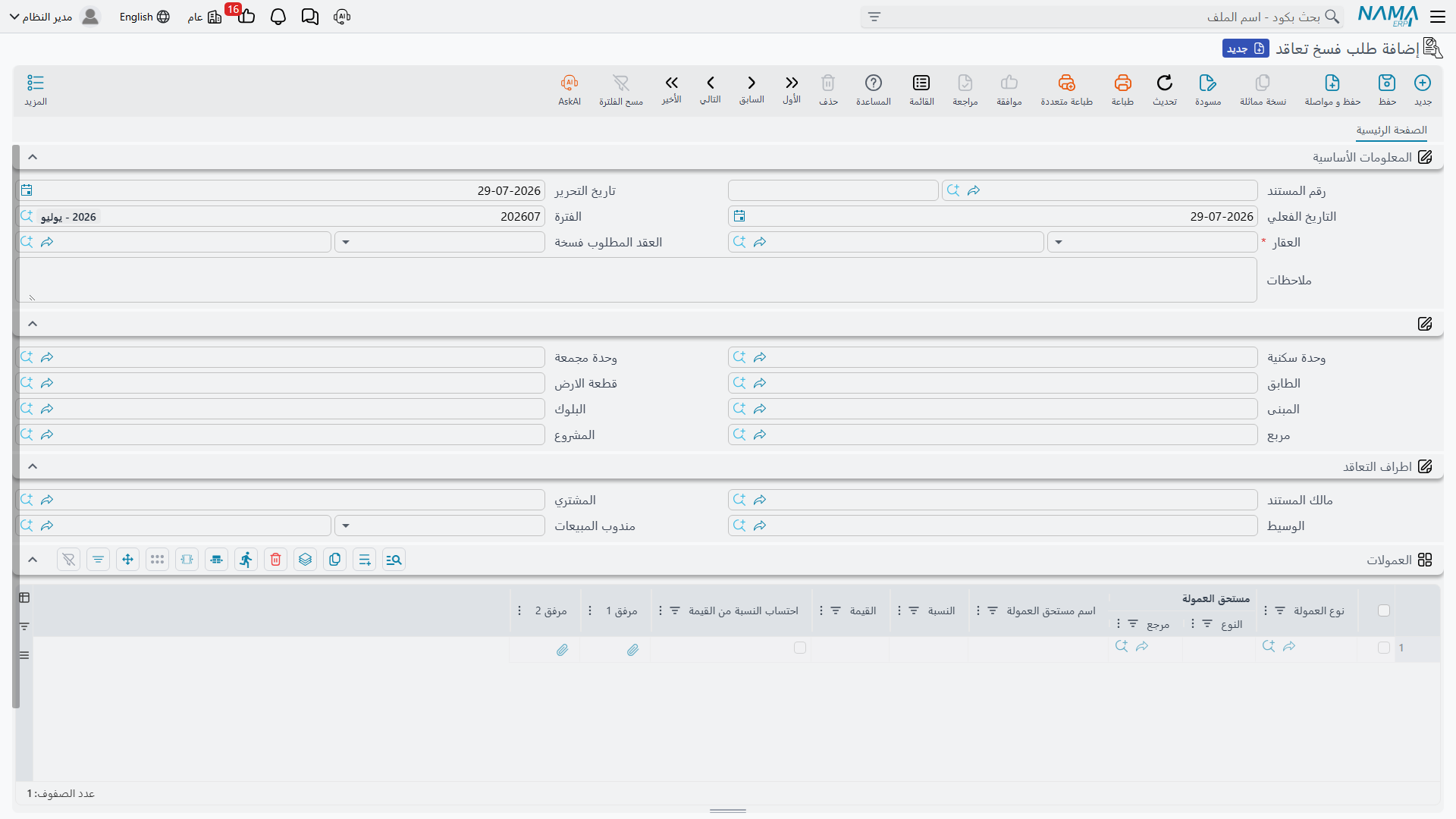The image size is (1456, 819).
Task: Click وحدة سكنية lookup search icon
Action: point(739,357)
